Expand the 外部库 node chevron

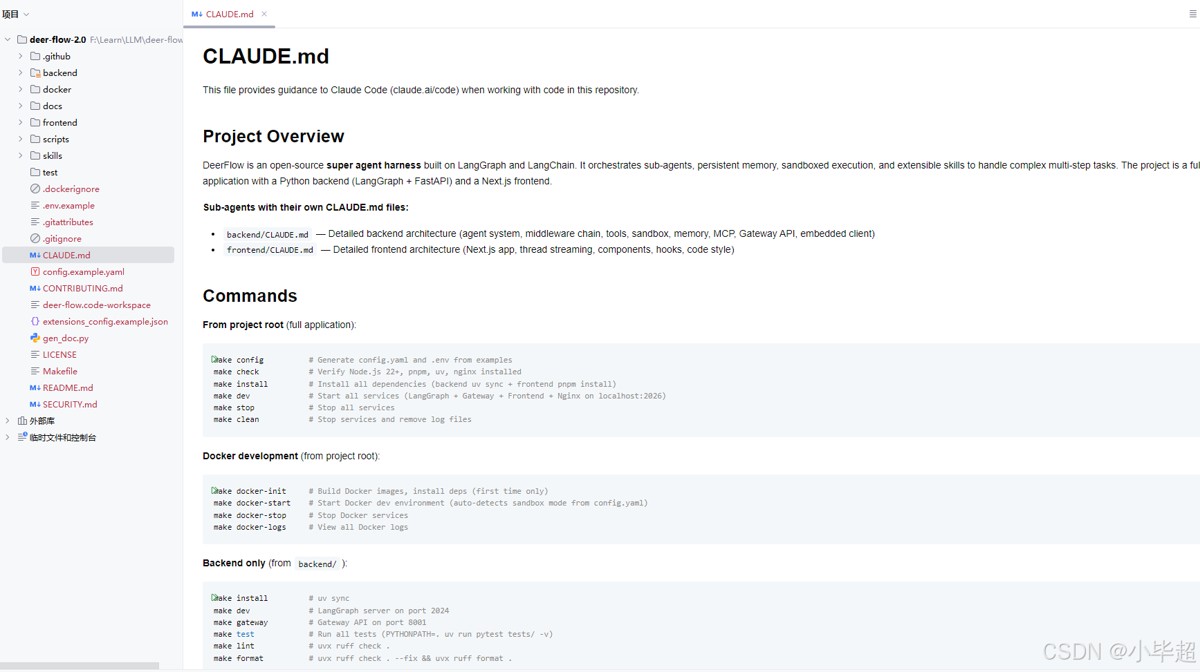8,421
